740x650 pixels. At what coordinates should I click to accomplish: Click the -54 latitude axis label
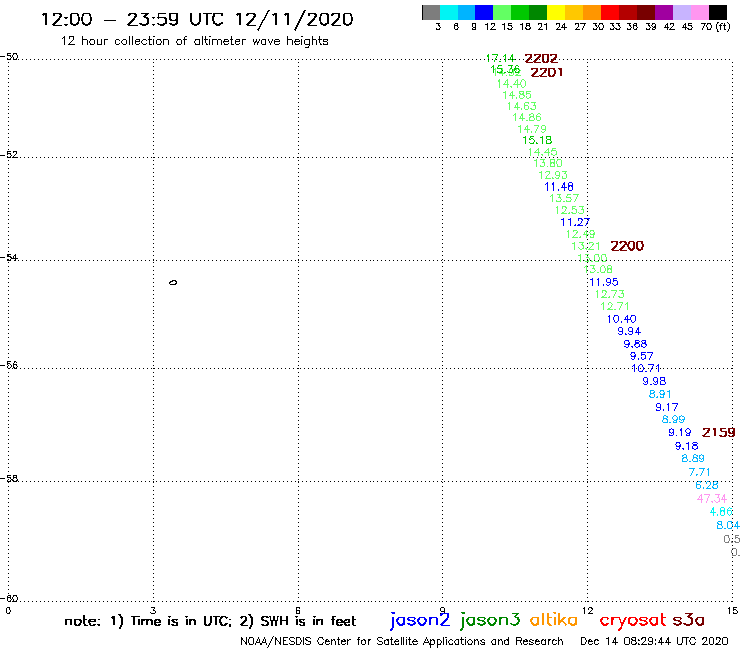coord(9,257)
